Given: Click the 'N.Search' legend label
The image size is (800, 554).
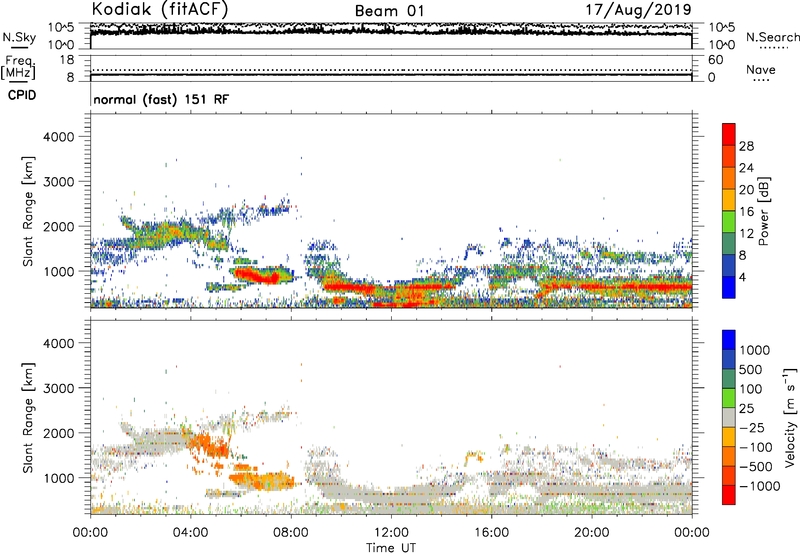Looking at the screenshot, I should 773,37.
